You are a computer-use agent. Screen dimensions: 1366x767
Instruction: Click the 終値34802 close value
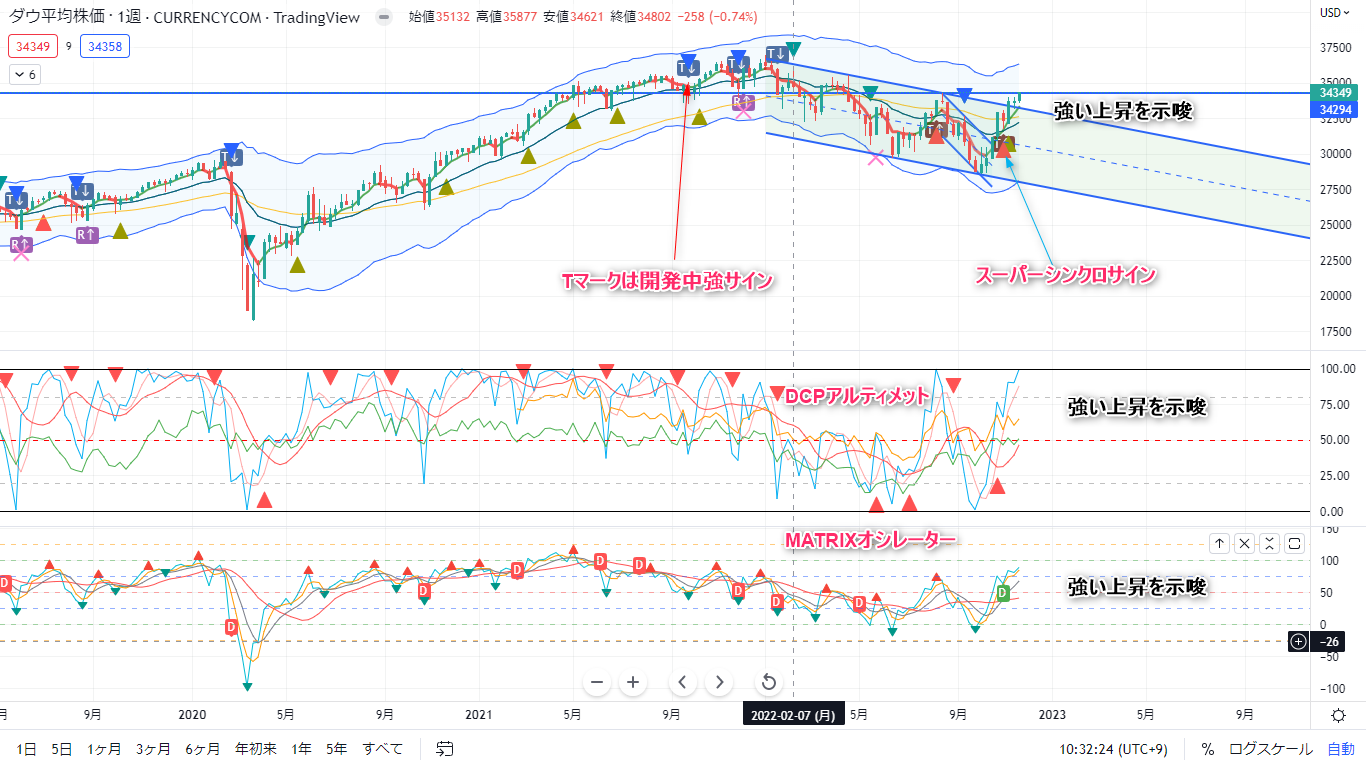point(642,17)
